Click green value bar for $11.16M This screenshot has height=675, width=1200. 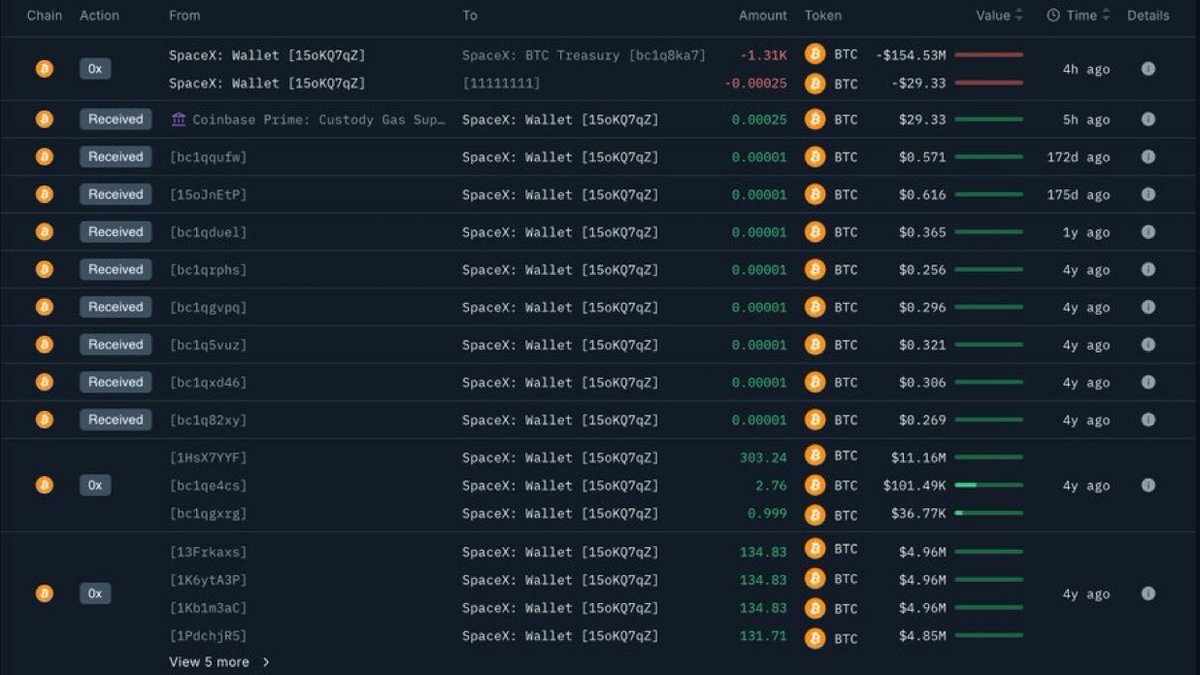tap(989, 457)
